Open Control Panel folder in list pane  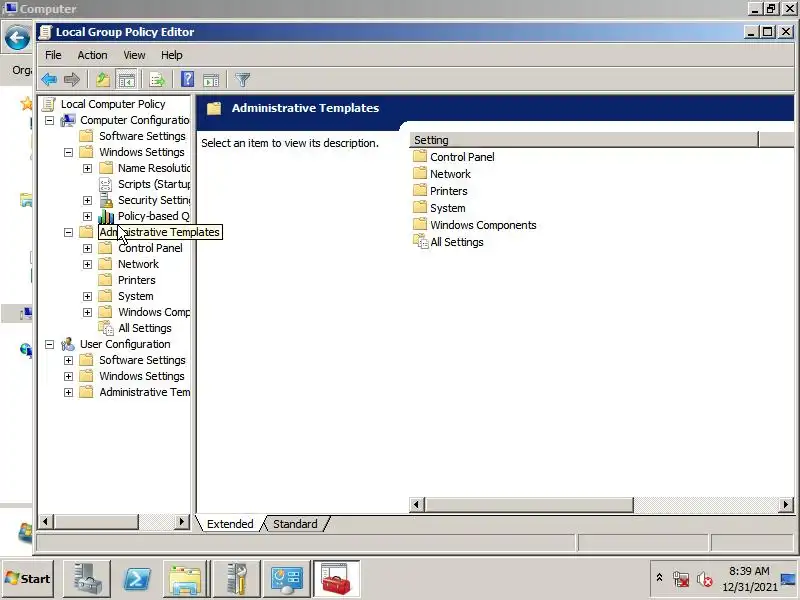tap(462, 157)
